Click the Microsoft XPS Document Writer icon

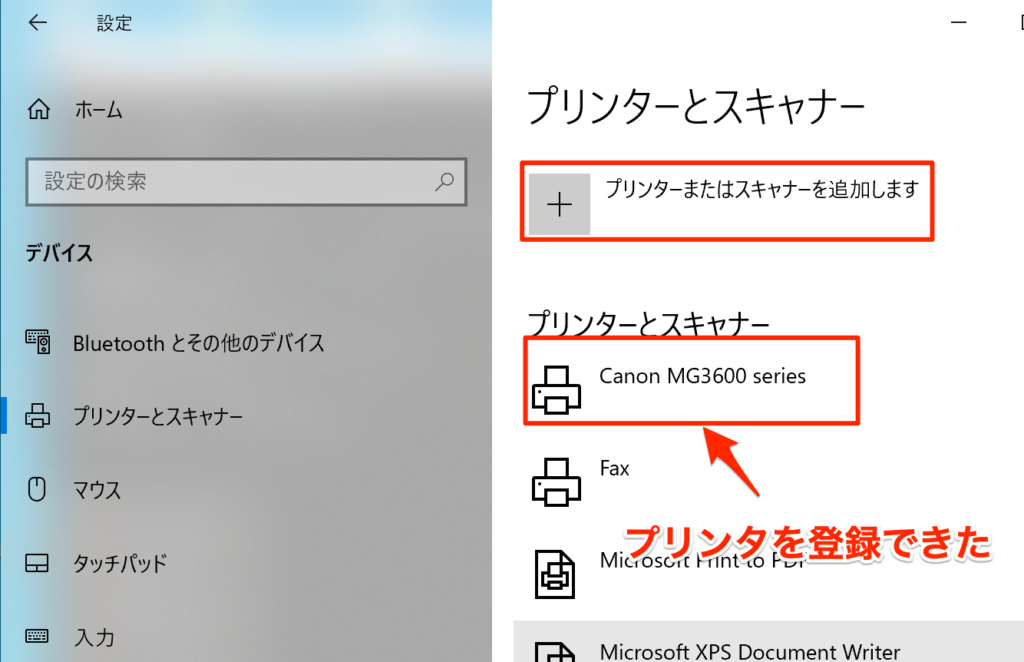(x=554, y=652)
